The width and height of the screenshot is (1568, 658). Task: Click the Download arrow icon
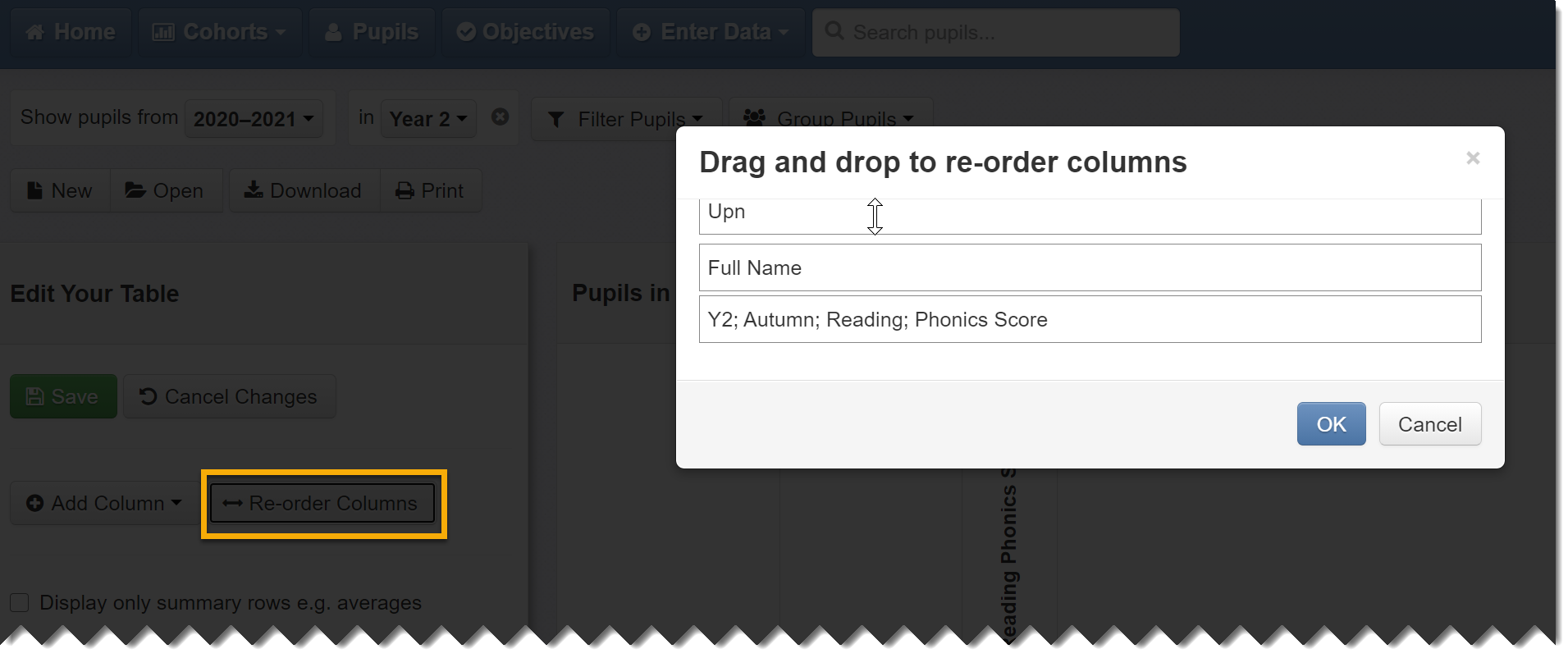[254, 190]
